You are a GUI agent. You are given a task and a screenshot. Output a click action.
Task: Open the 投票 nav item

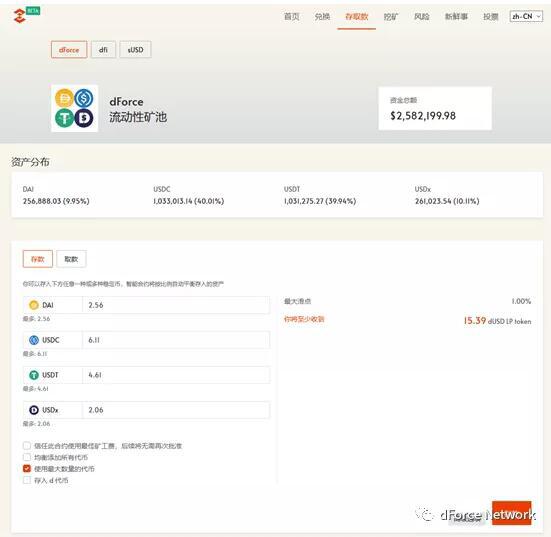(491, 17)
